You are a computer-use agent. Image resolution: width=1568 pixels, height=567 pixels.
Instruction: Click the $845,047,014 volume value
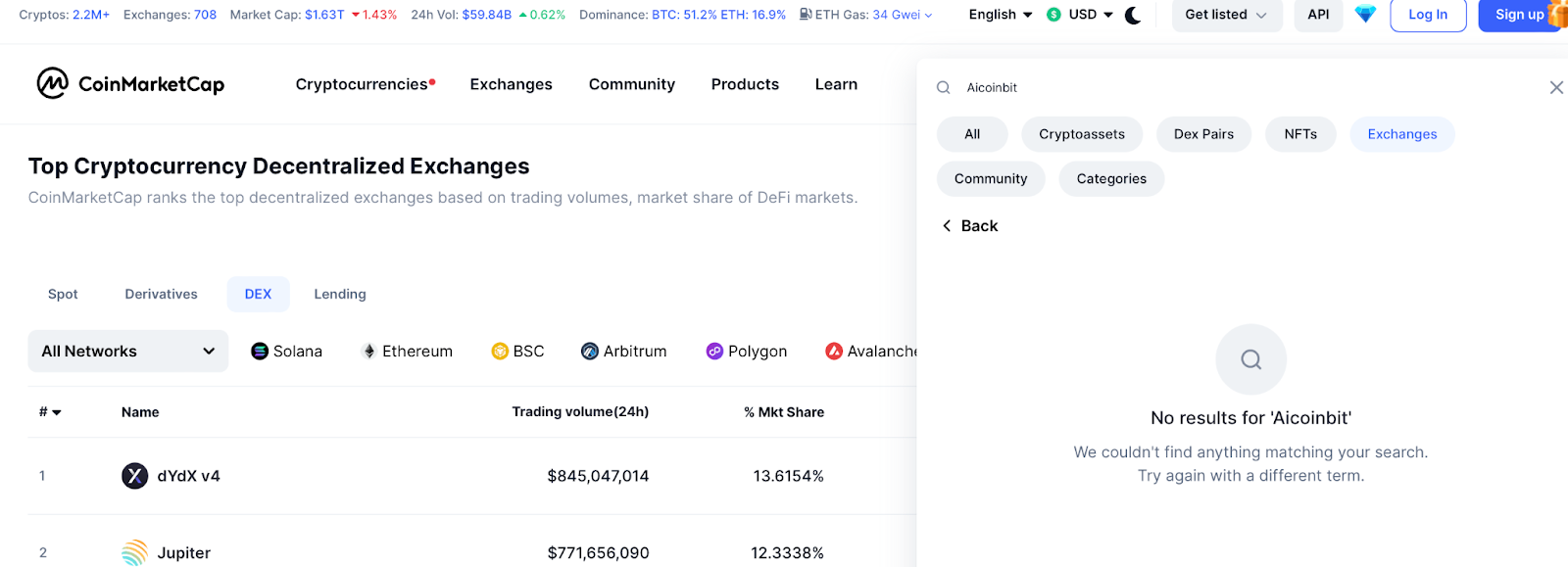click(598, 476)
